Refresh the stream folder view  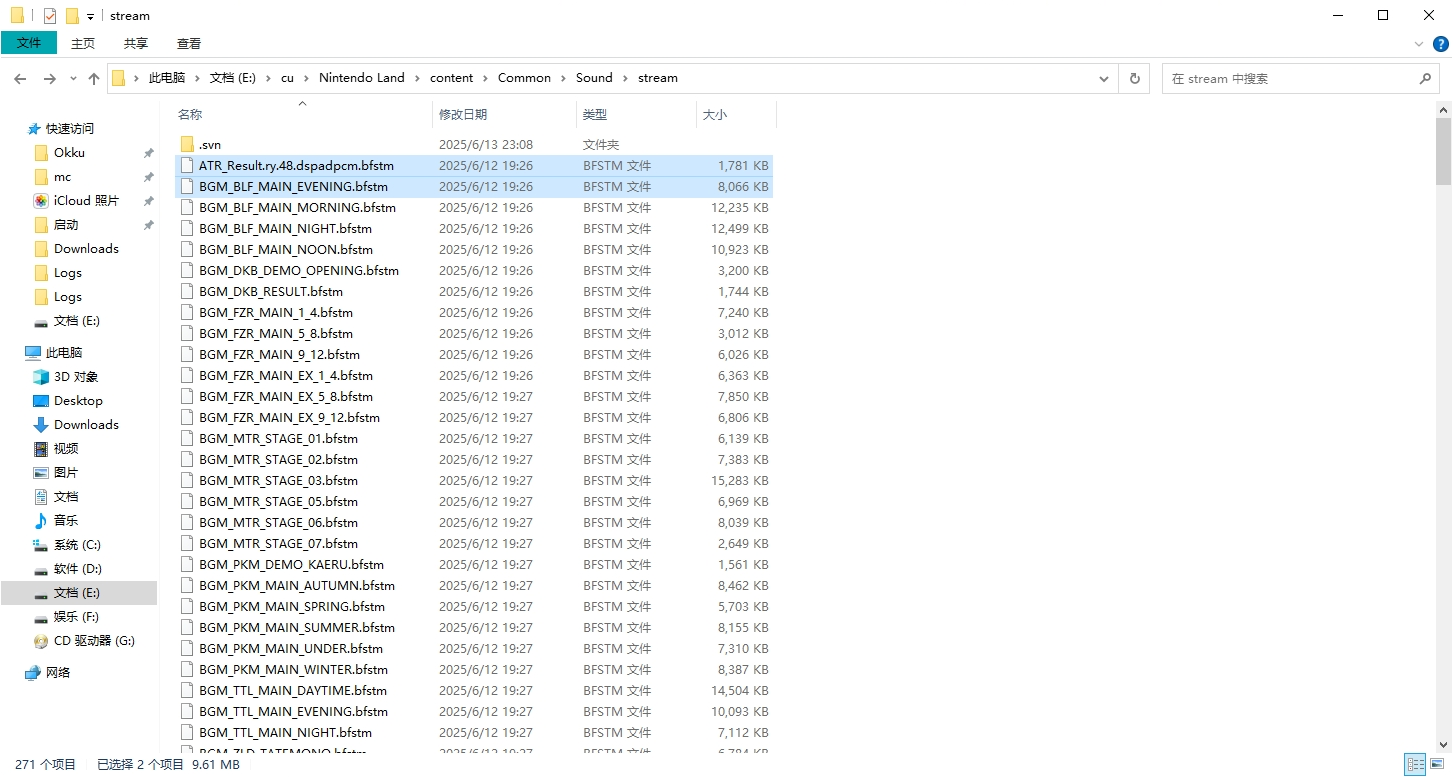1134,78
